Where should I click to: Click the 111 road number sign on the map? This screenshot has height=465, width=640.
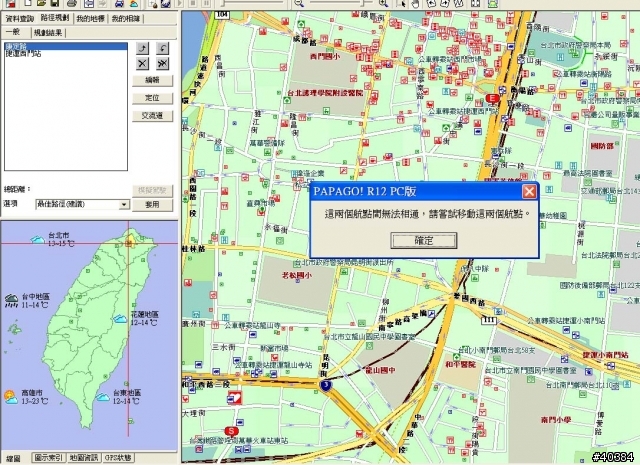(x=489, y=320)
